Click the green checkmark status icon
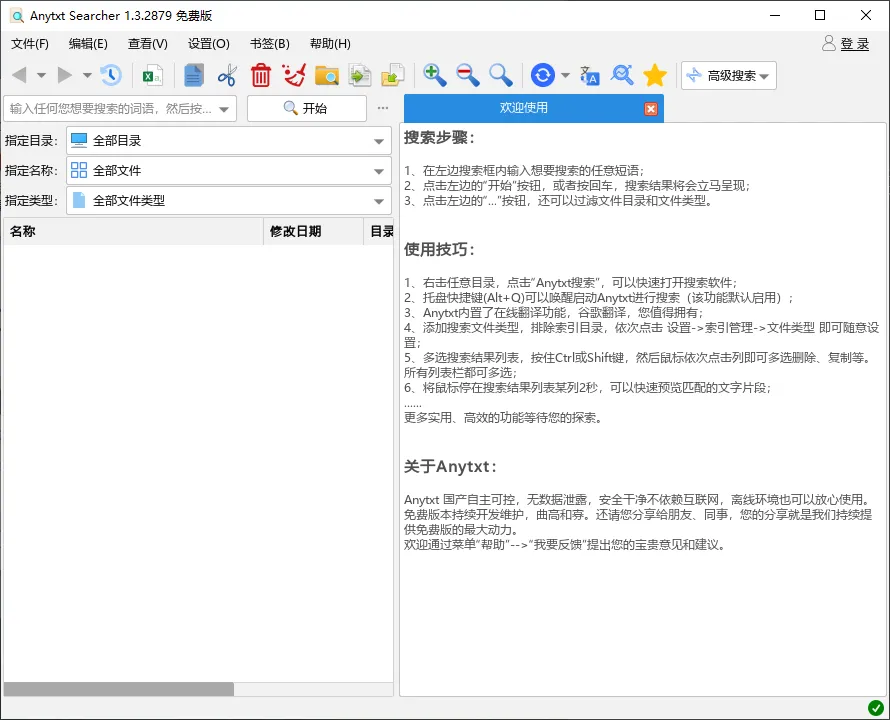The height and width of the screenshot is (720, 890). click(x=875, y=708)
